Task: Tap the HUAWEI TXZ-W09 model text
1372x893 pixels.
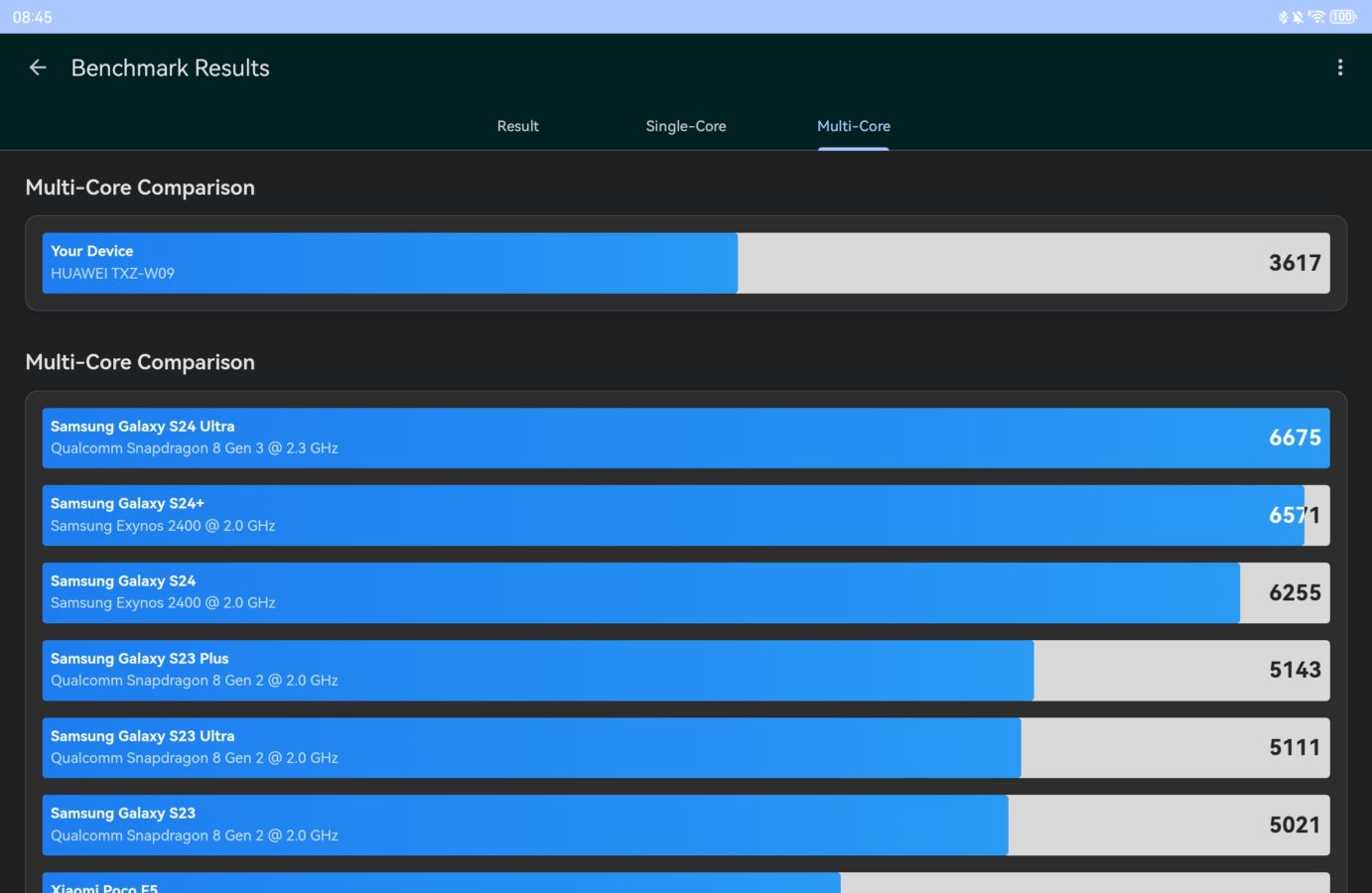Action: [x=112, y=274]
